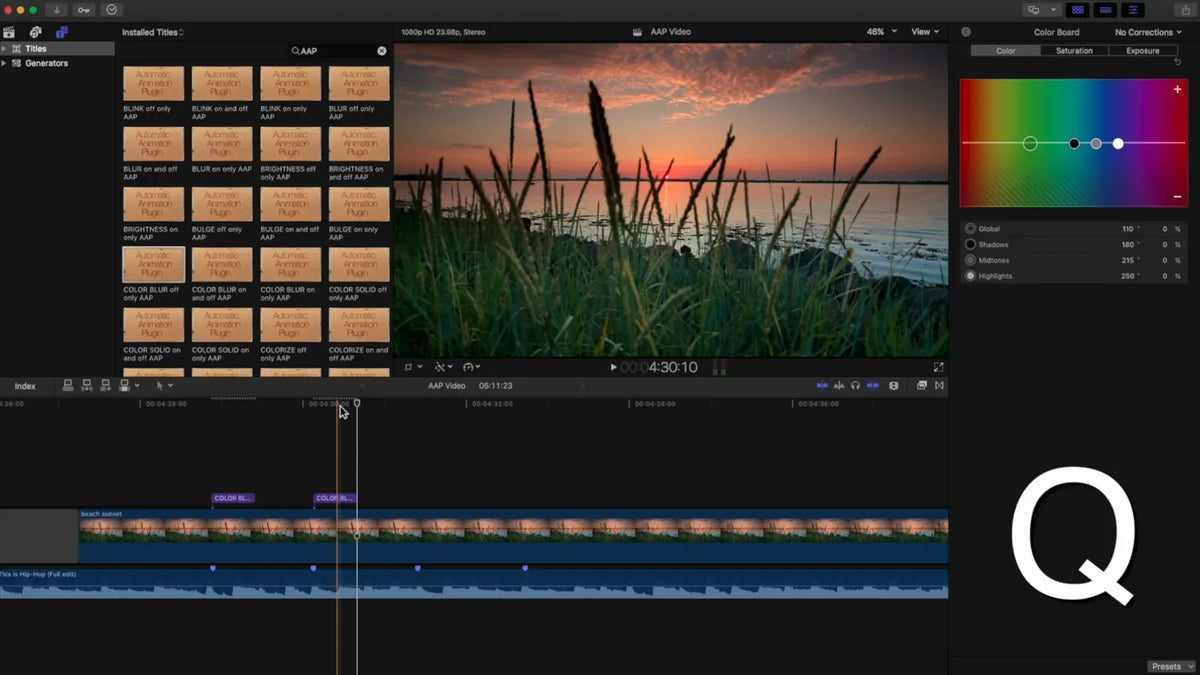Viewport: 1200px width, 675px height.
Task: Open the Keyword Editor key icon
Action: click(x=84, y=10)
